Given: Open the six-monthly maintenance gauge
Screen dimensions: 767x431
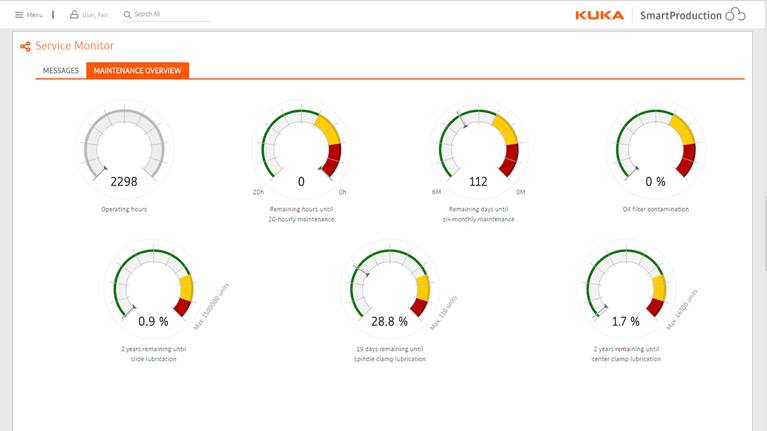Looking at the screenshot, I should pyautogui.click(x=478, y=152).
